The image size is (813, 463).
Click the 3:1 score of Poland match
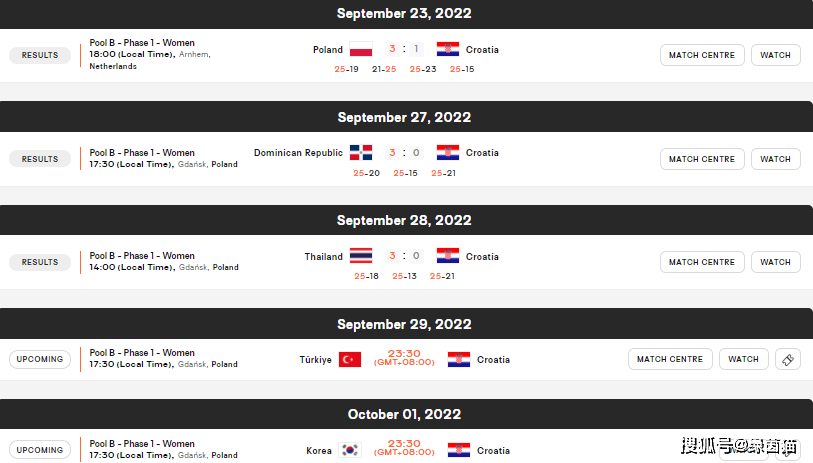click(404, 49)
